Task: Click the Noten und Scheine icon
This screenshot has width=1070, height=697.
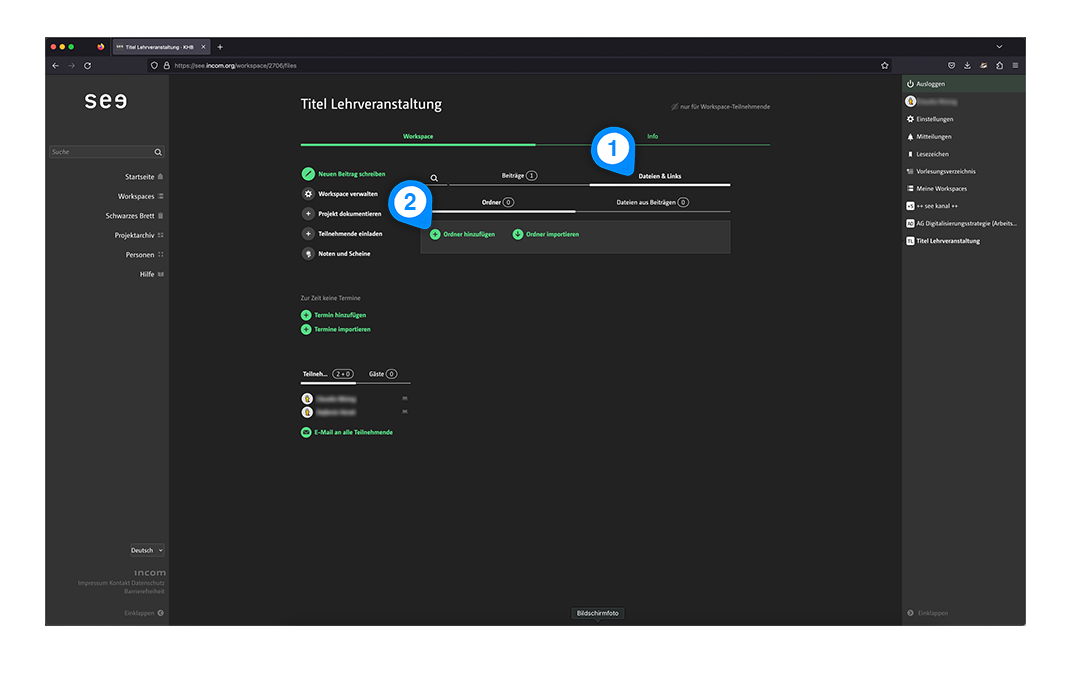Action: click(x=308, y=254)
